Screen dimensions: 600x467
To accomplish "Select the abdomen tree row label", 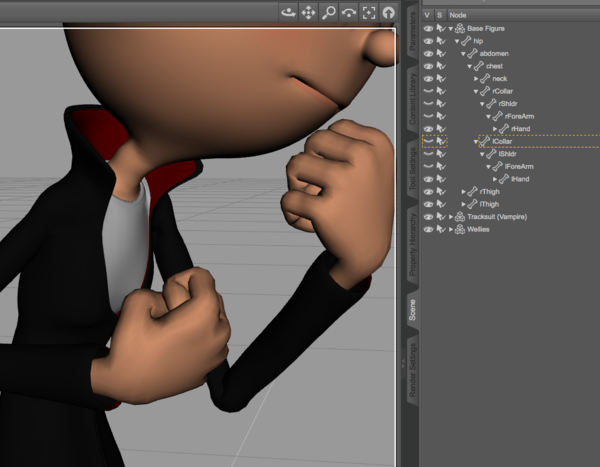I will 494,54.
